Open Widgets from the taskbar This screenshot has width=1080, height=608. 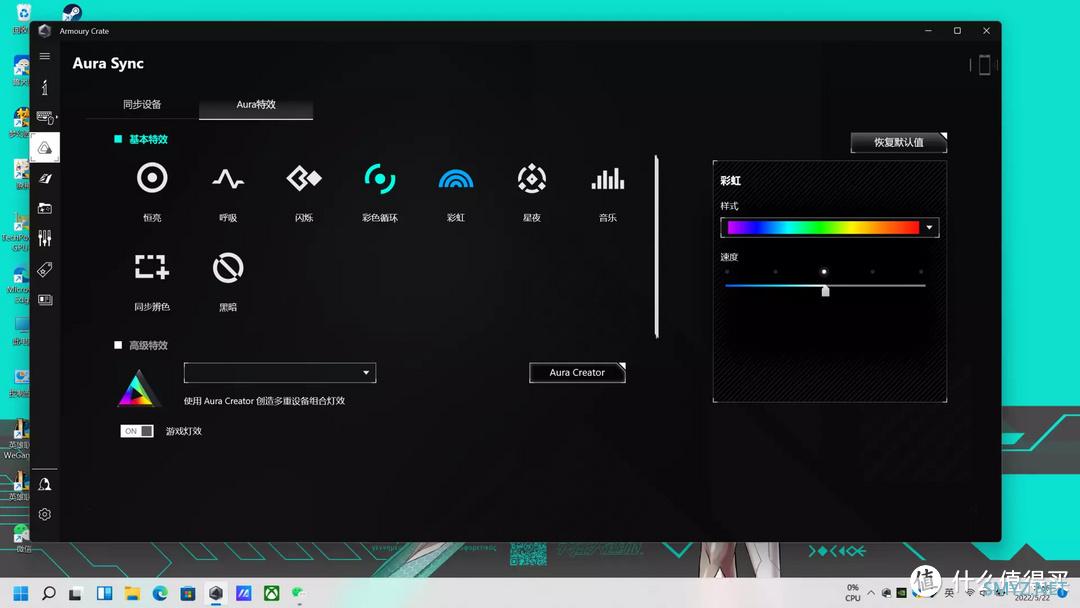coord(104,593)
